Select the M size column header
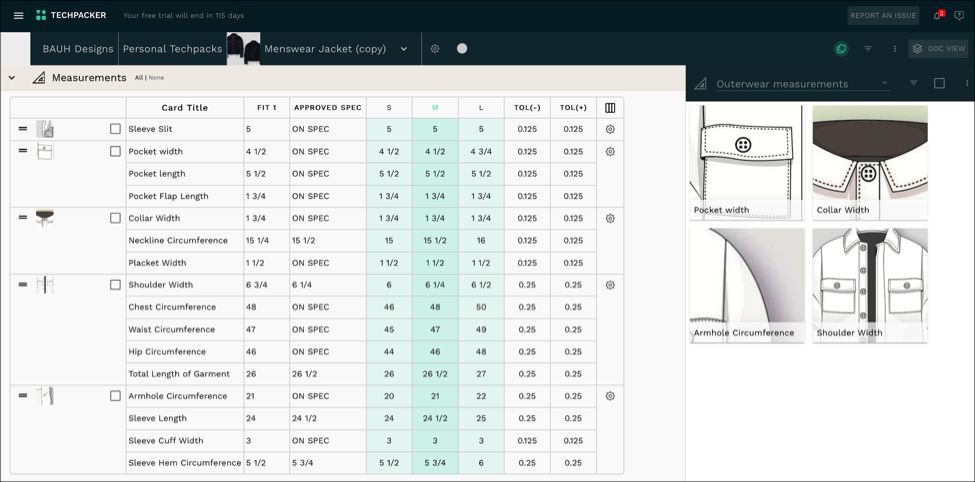 (435, 108)
